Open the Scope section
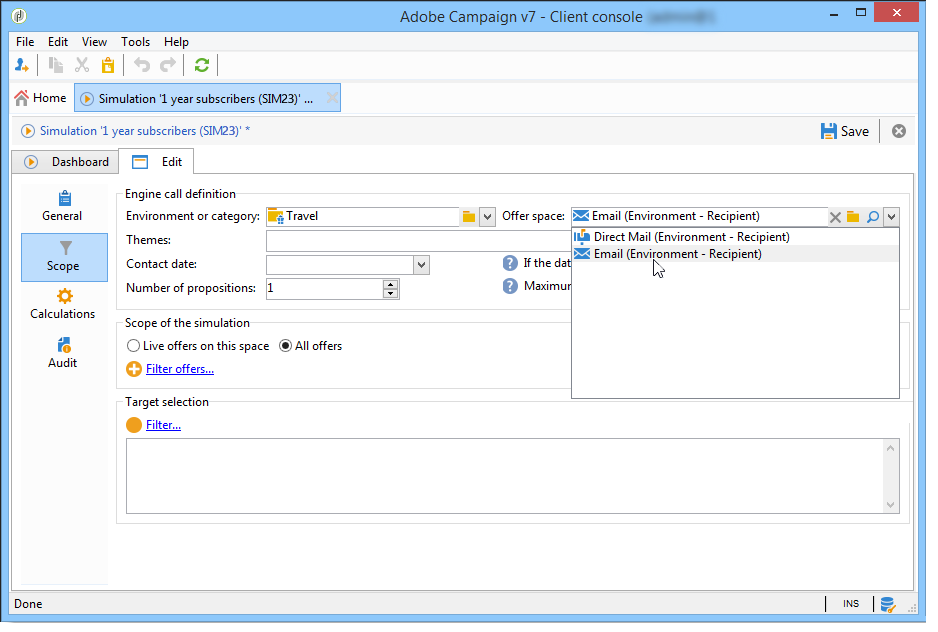The image size is (938, 632). [64, 258]
